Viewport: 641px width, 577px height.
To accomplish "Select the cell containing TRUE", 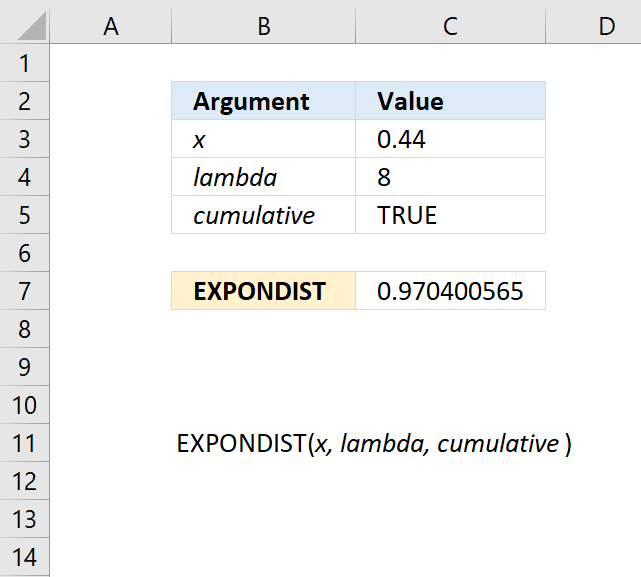I will (450, 215).
